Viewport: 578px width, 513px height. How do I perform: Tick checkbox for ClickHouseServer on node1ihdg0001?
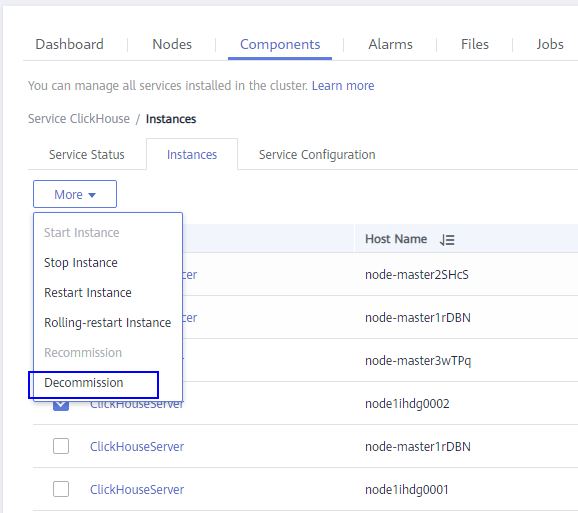(x=61, y=489)
